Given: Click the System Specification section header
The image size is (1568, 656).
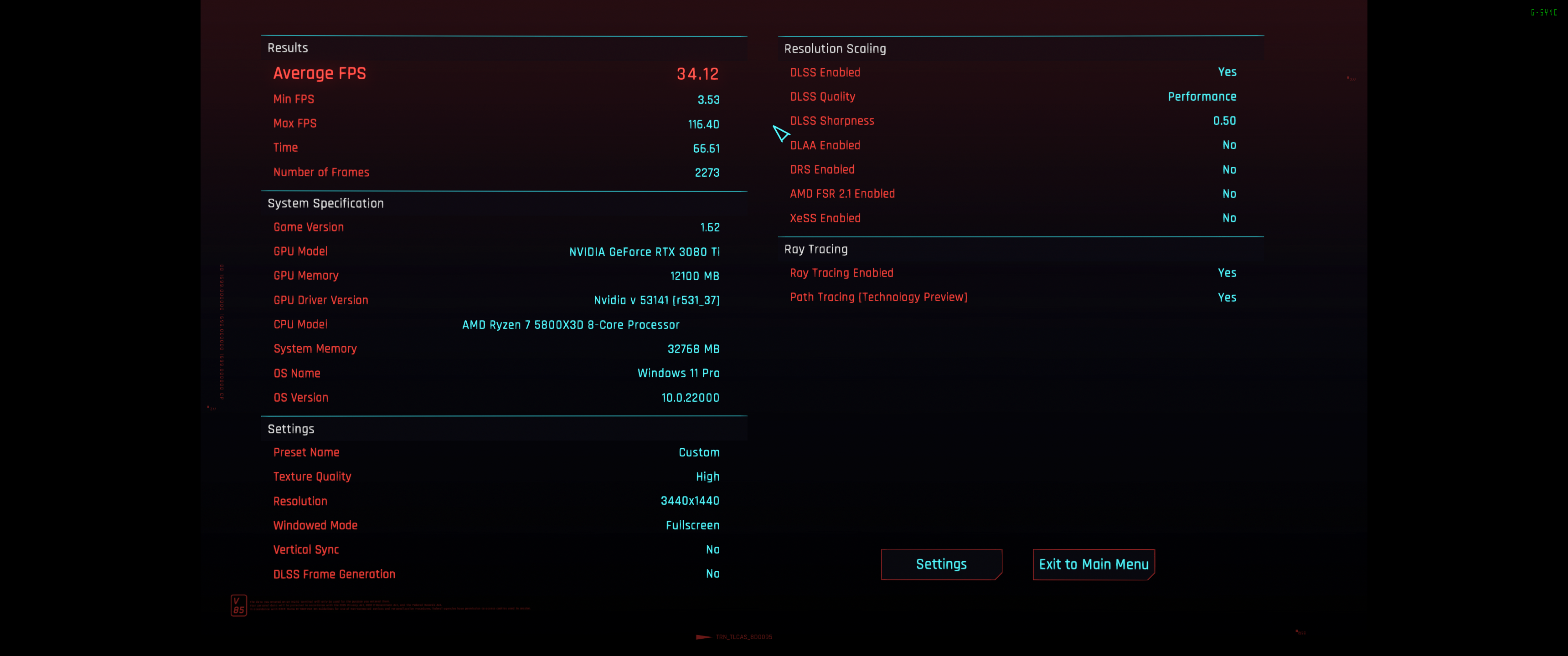Looking at the screenshot, I should pyautogui.click(x=325, y=203).
